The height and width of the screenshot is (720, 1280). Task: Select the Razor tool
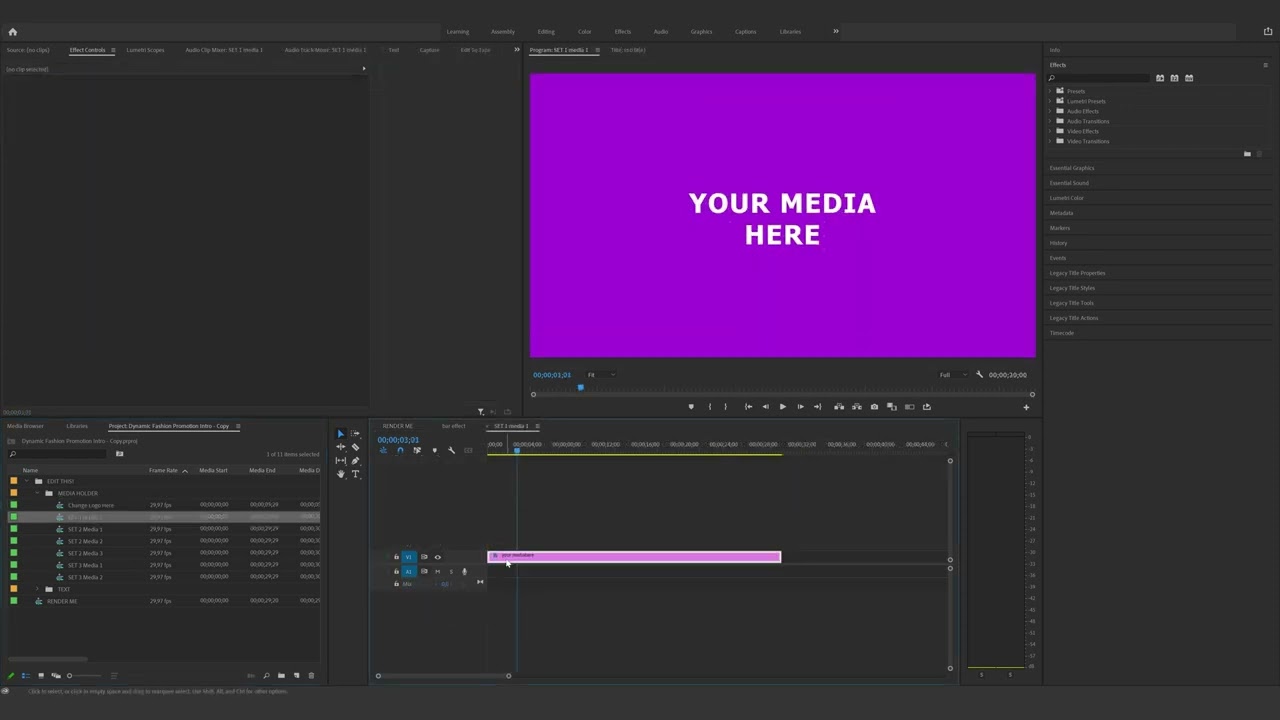click(x=355, y=447)
